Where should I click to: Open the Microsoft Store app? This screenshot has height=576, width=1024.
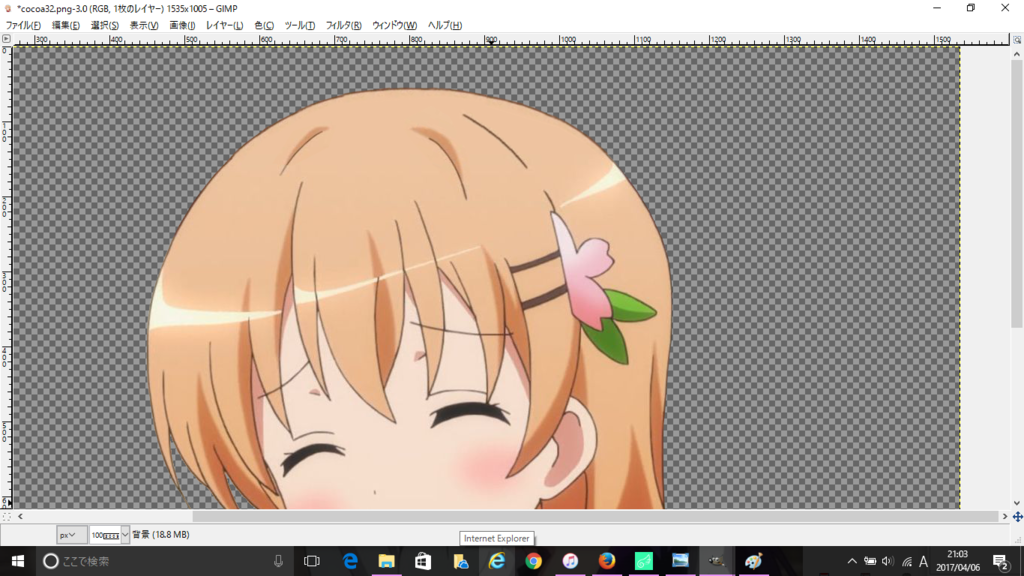point(421,561)
